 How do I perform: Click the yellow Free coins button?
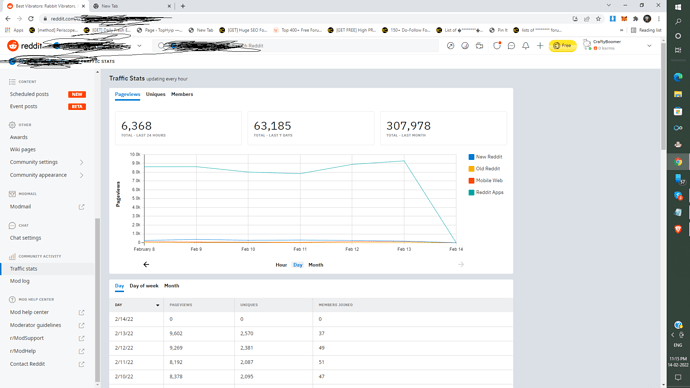pos(562,45)
